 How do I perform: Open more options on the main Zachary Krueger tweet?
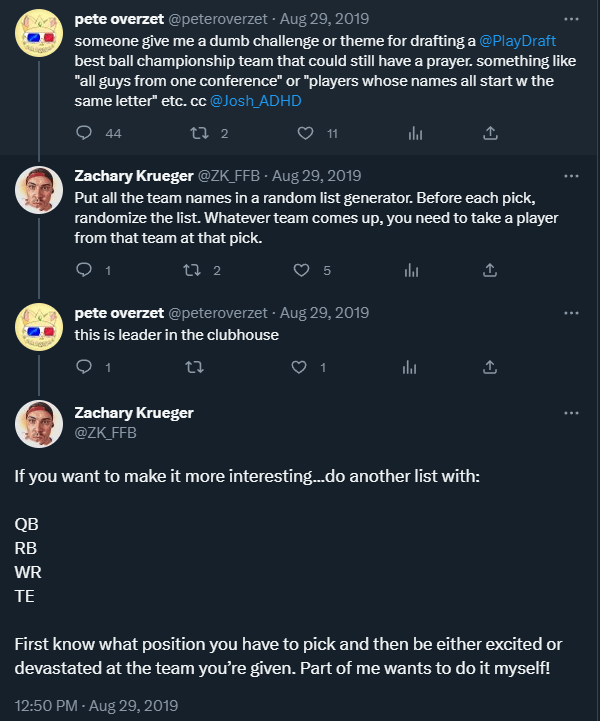[571, 412]
